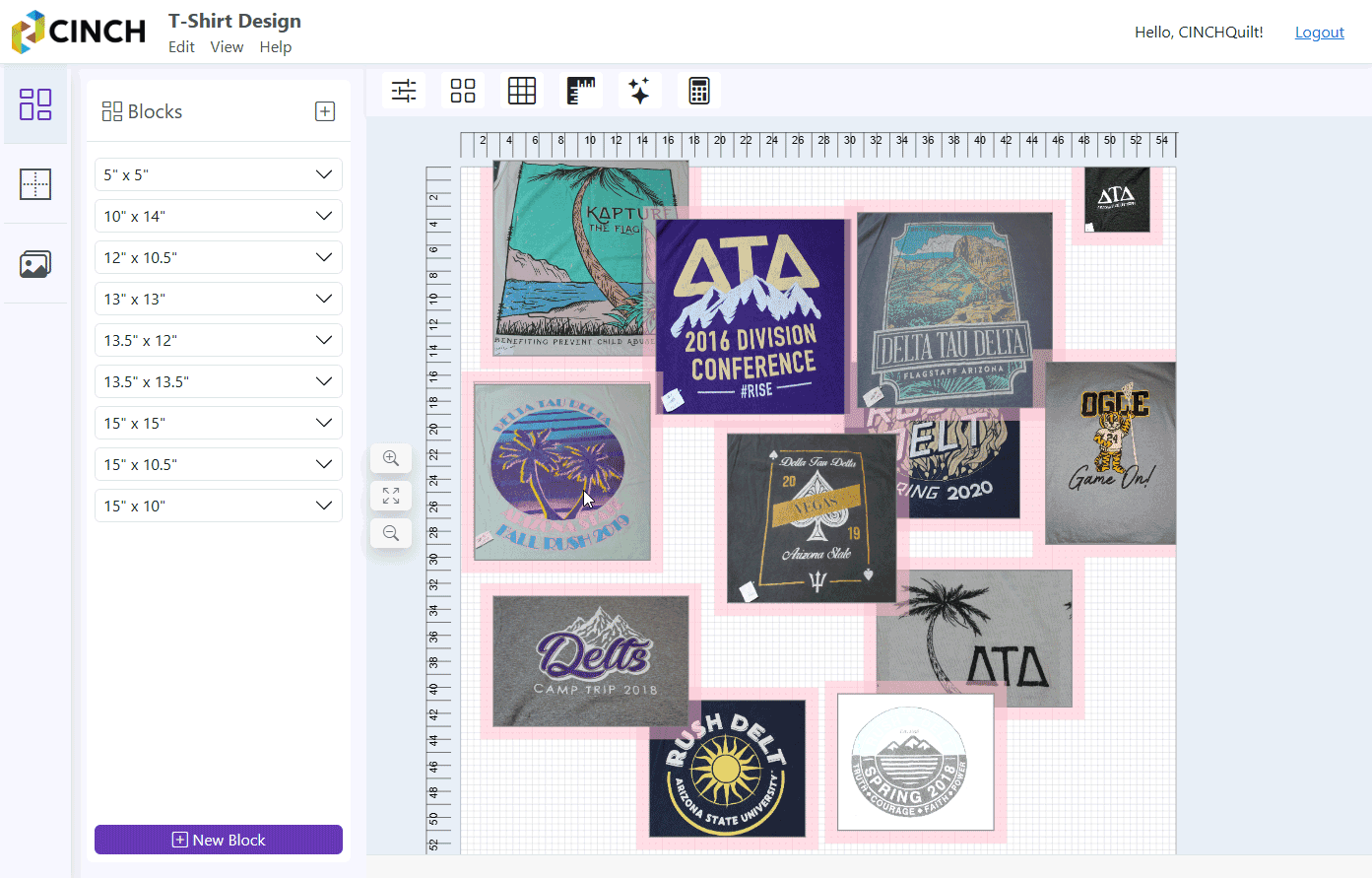Expand the 5" x 5" block dropdown

click(x=323, y=174)
